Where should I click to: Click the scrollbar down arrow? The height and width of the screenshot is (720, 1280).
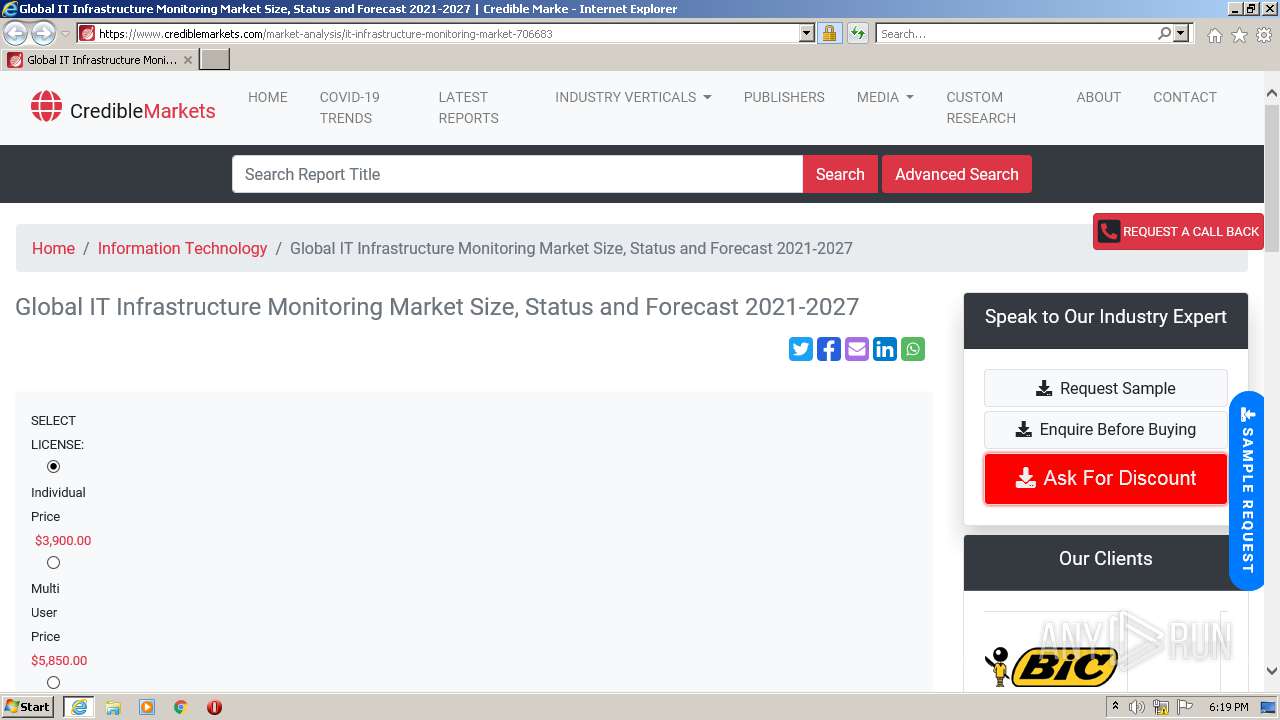pos(1272,672)
